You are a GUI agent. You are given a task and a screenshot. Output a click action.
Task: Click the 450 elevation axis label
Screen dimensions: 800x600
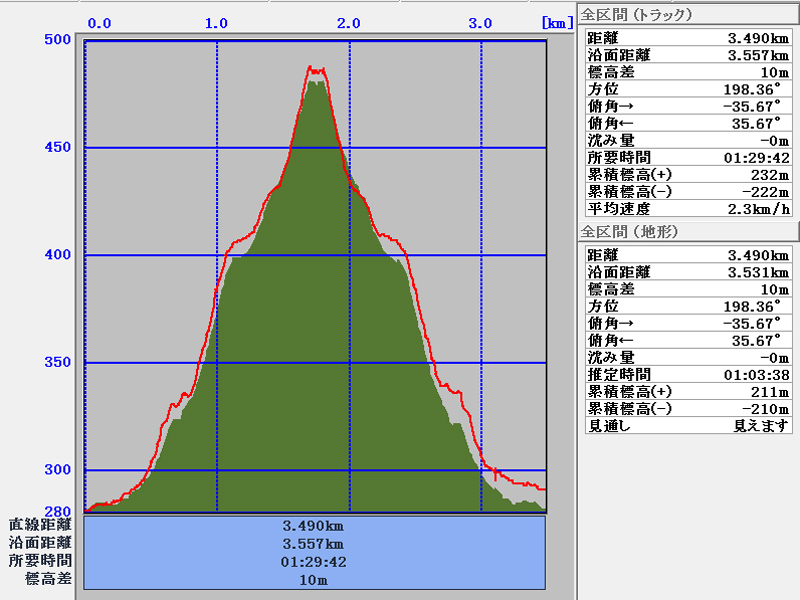[57, 148]
